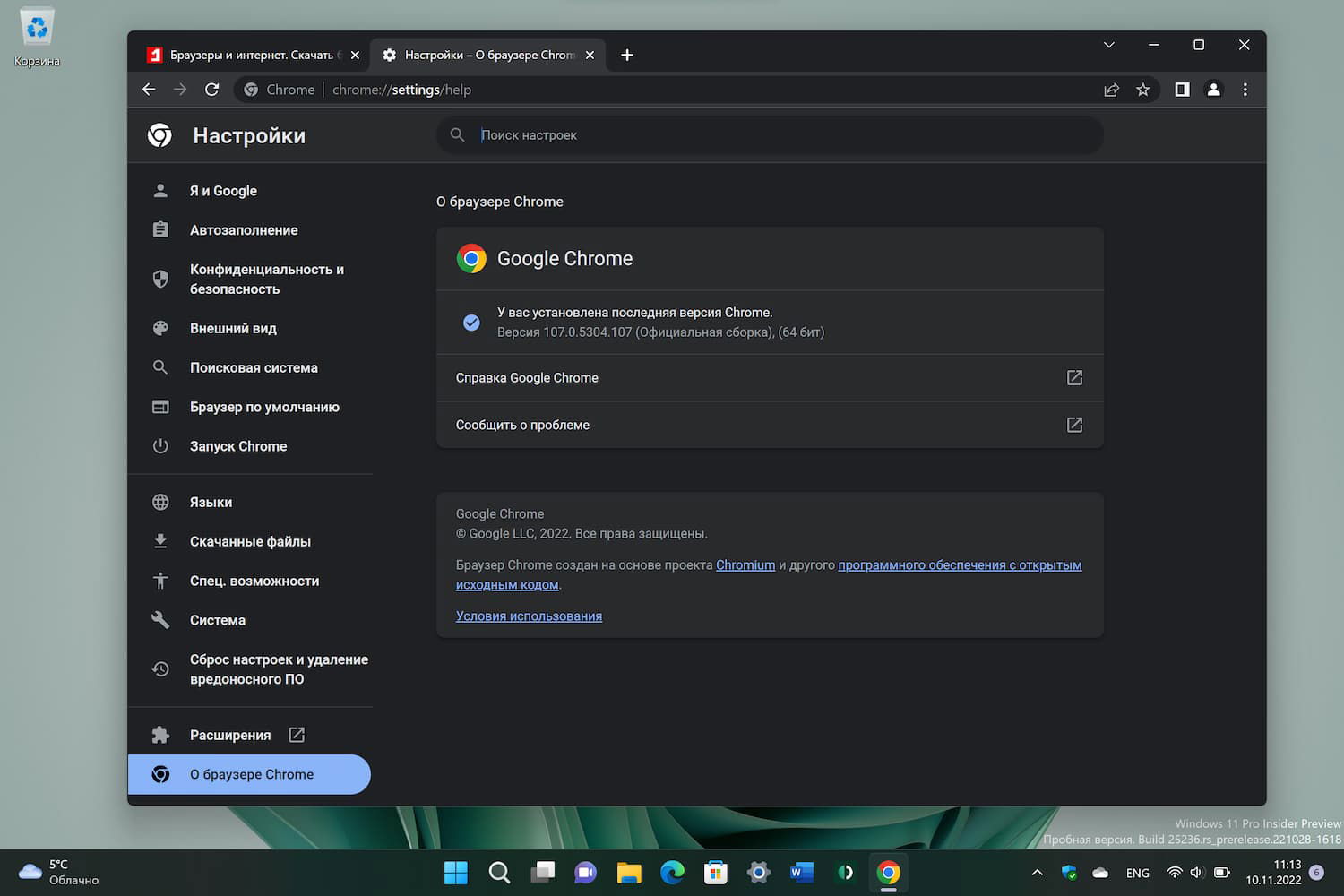Bookmark this page with the star icon
Image resolution: width=1344 pixels, height=896 pixels.
(x=1143, y=90)
